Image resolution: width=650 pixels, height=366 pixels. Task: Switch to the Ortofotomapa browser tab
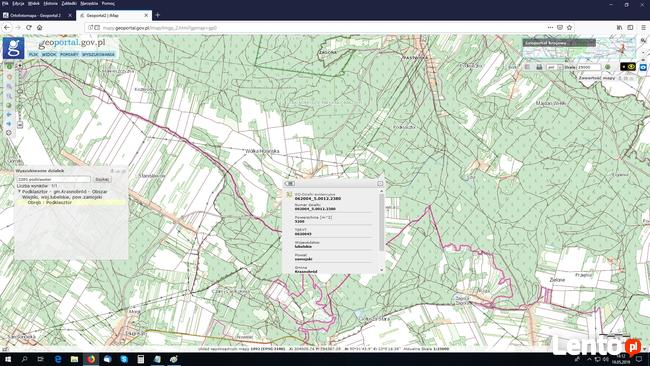[x=36, y=15]
